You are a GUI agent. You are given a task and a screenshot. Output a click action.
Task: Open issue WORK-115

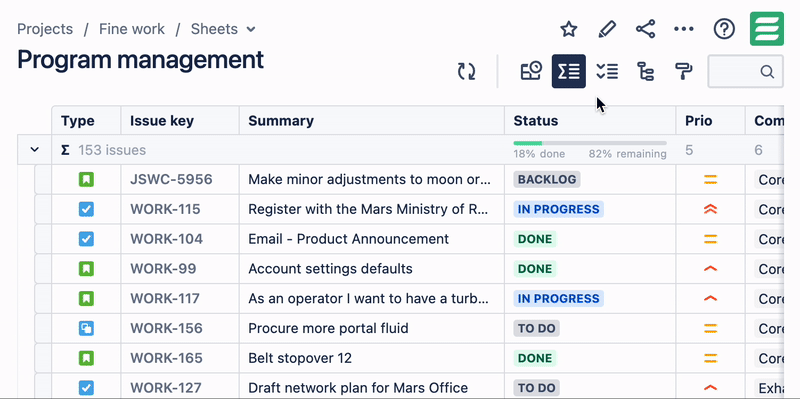point(165,209)
